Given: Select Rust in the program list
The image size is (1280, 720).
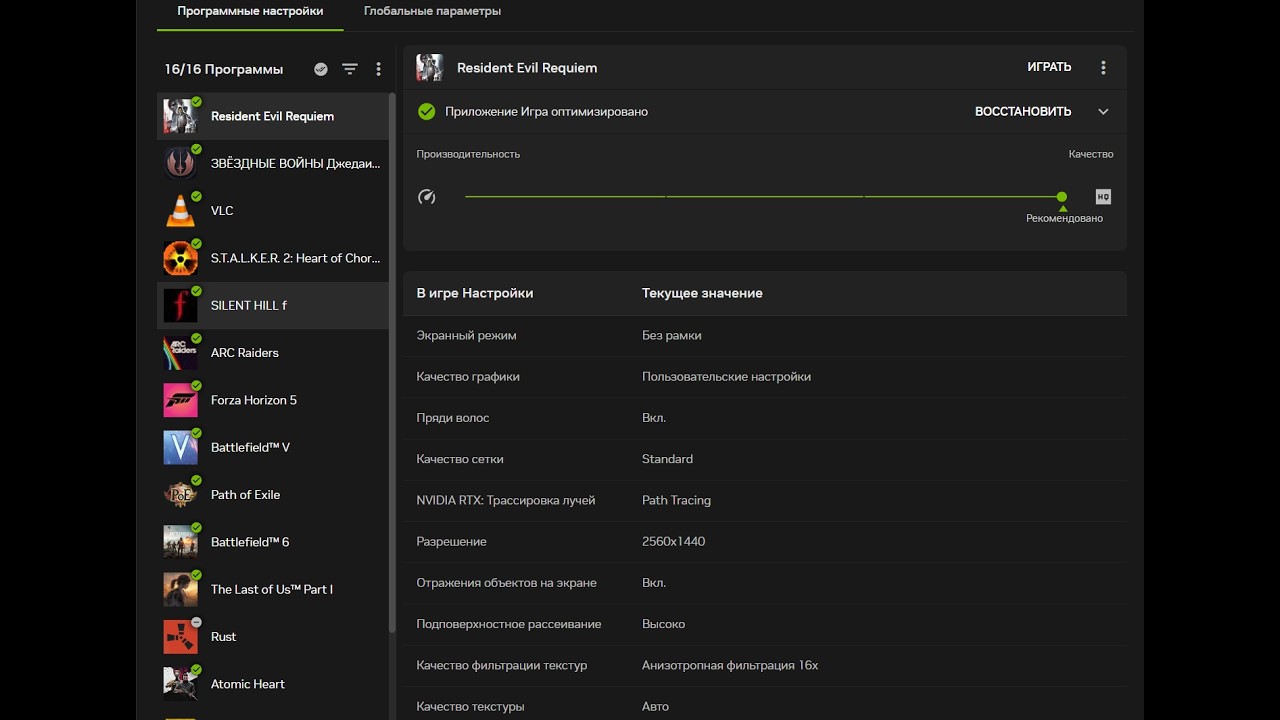Looking at the screenshot, I should pyautogui.click(x=273, y=637).
